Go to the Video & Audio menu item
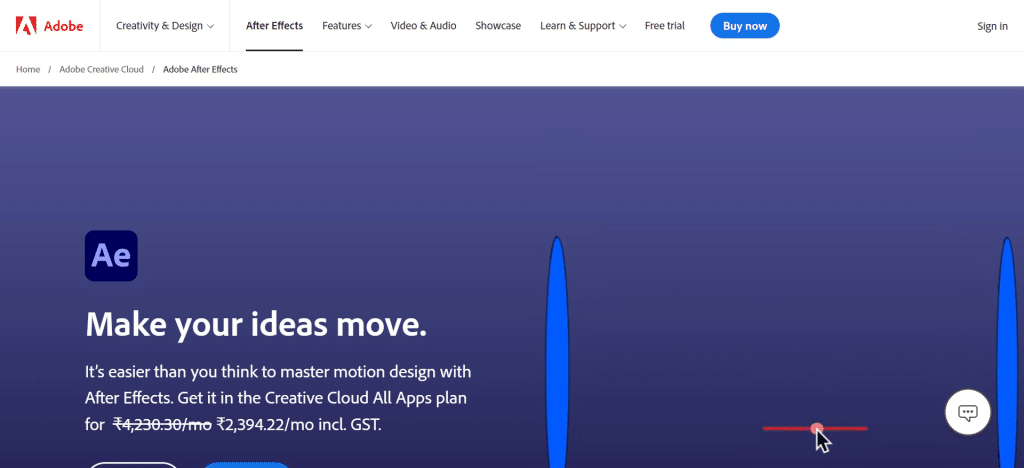This screenshot has height=468, width=1024. (x=423, y=26)
